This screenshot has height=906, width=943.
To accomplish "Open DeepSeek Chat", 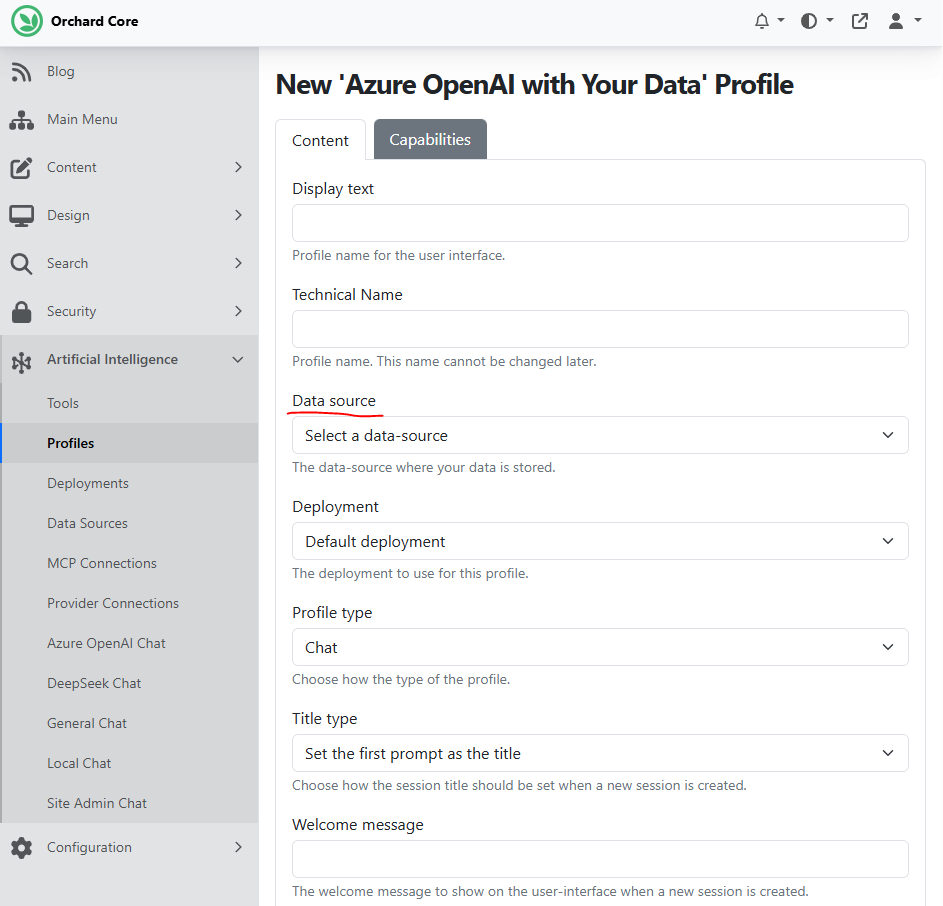I will tap(94, 683).
